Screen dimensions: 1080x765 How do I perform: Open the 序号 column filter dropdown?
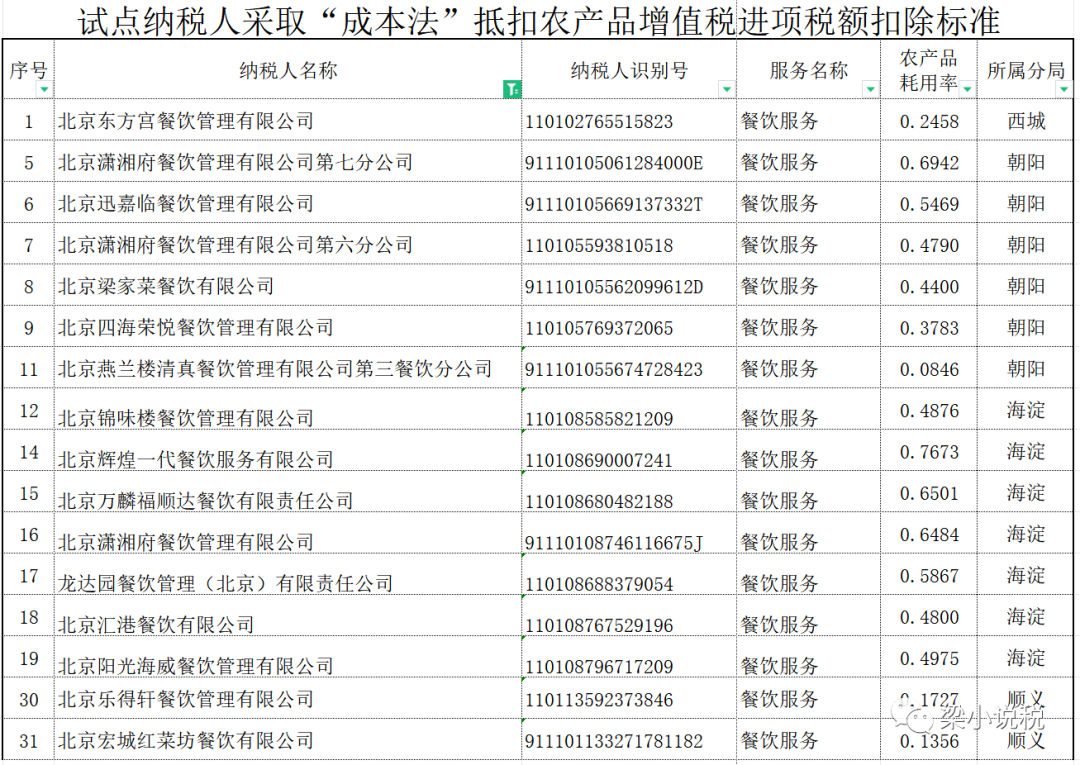44,90
